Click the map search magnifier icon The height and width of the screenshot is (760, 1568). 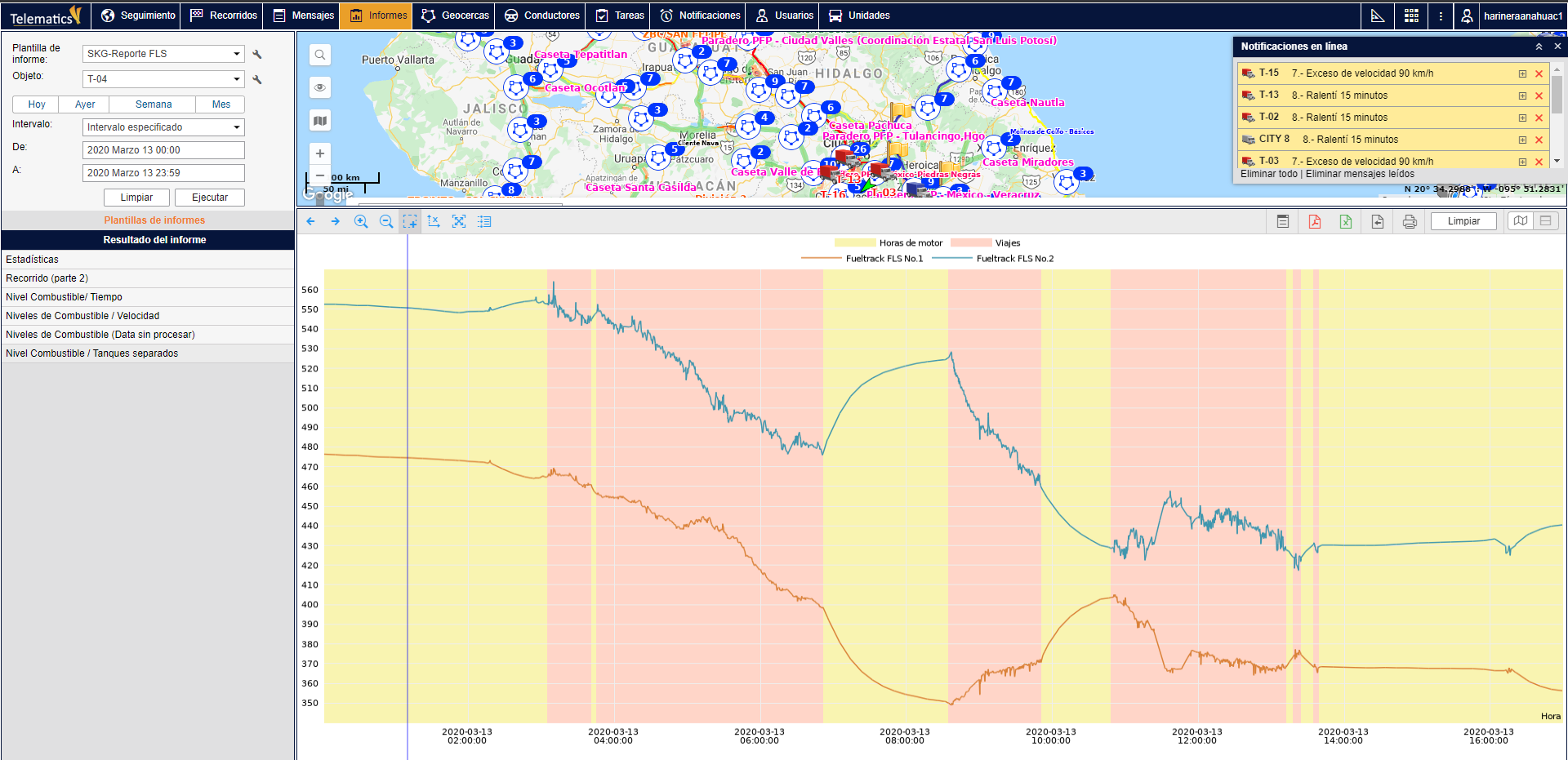pyautogui.click(x=320, y=56)
